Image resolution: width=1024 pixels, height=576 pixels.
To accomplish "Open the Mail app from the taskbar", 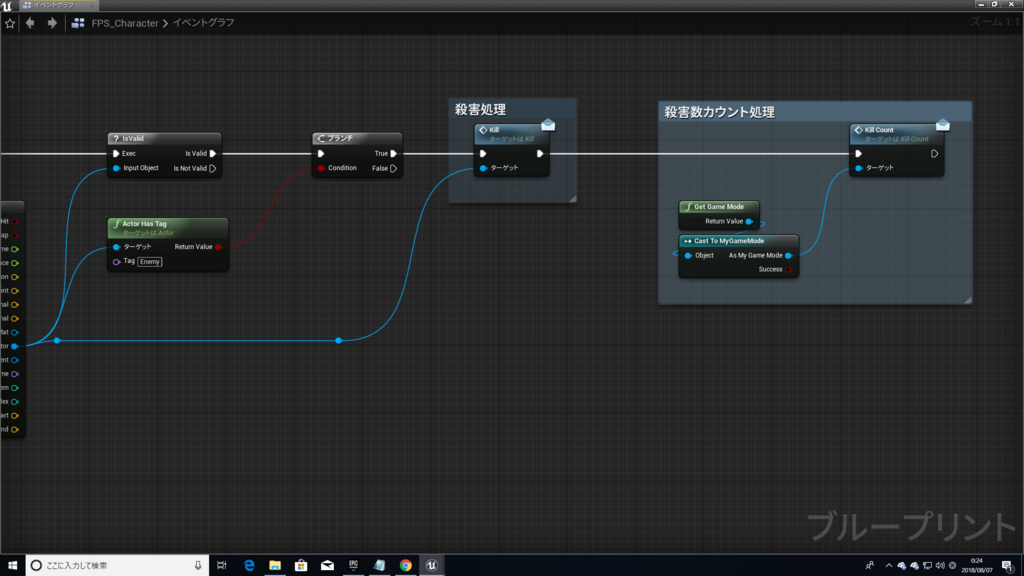I will coord(327,566).
